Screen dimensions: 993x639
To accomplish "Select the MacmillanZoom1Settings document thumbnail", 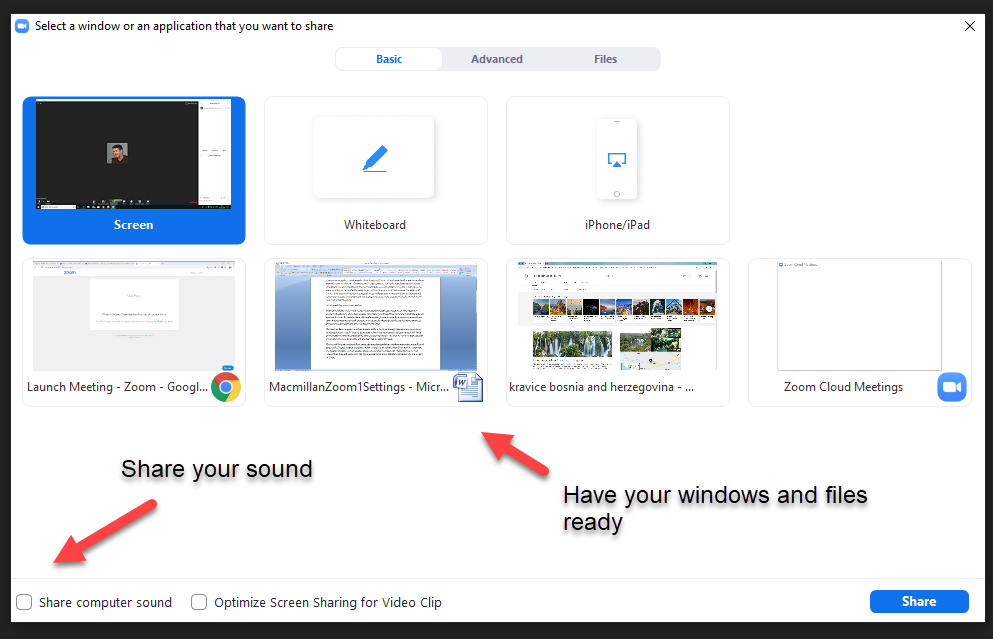I will 376,318.
